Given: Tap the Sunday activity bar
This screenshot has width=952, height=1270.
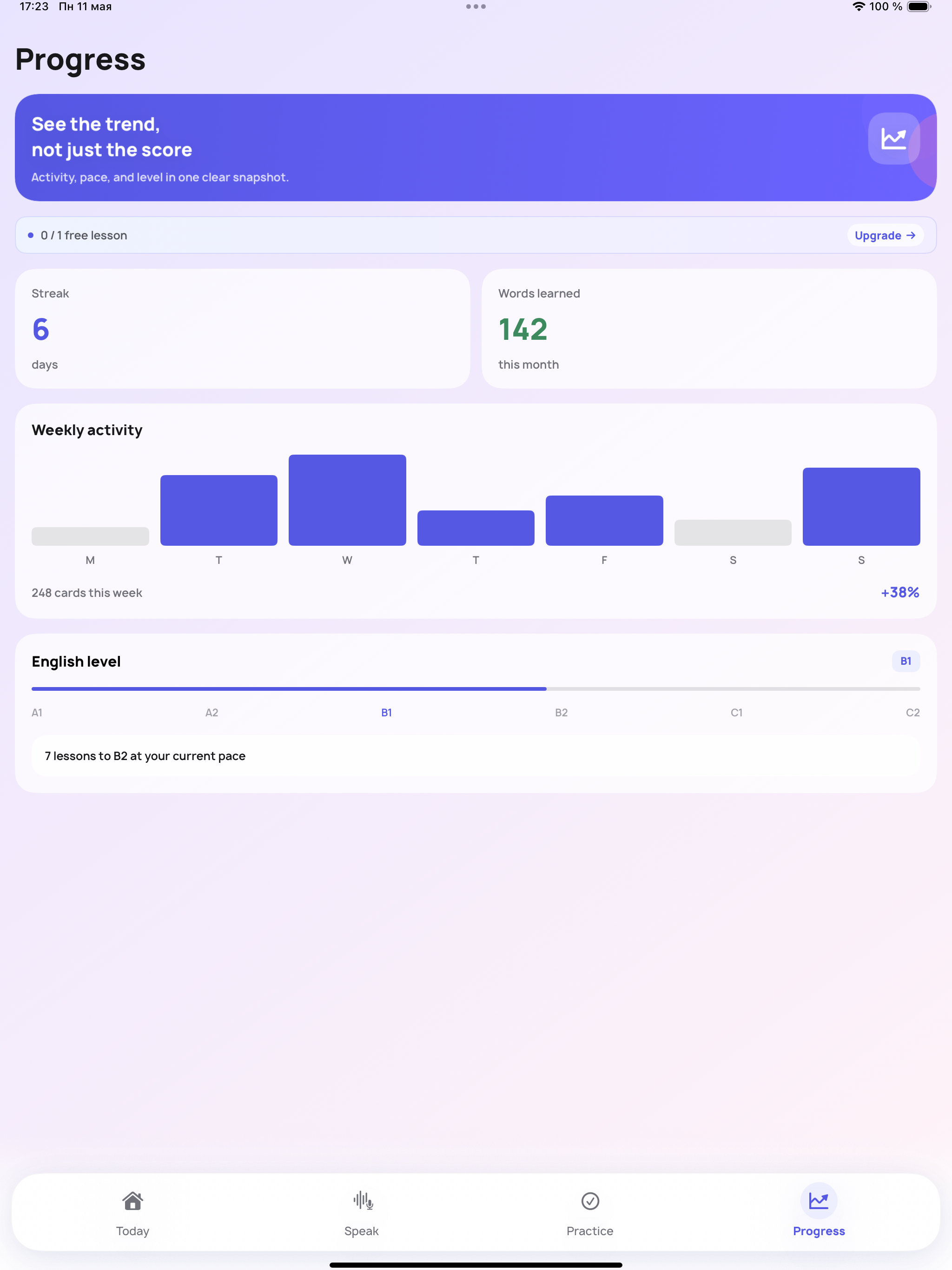Looking at the screenshot, I should 861,506.
